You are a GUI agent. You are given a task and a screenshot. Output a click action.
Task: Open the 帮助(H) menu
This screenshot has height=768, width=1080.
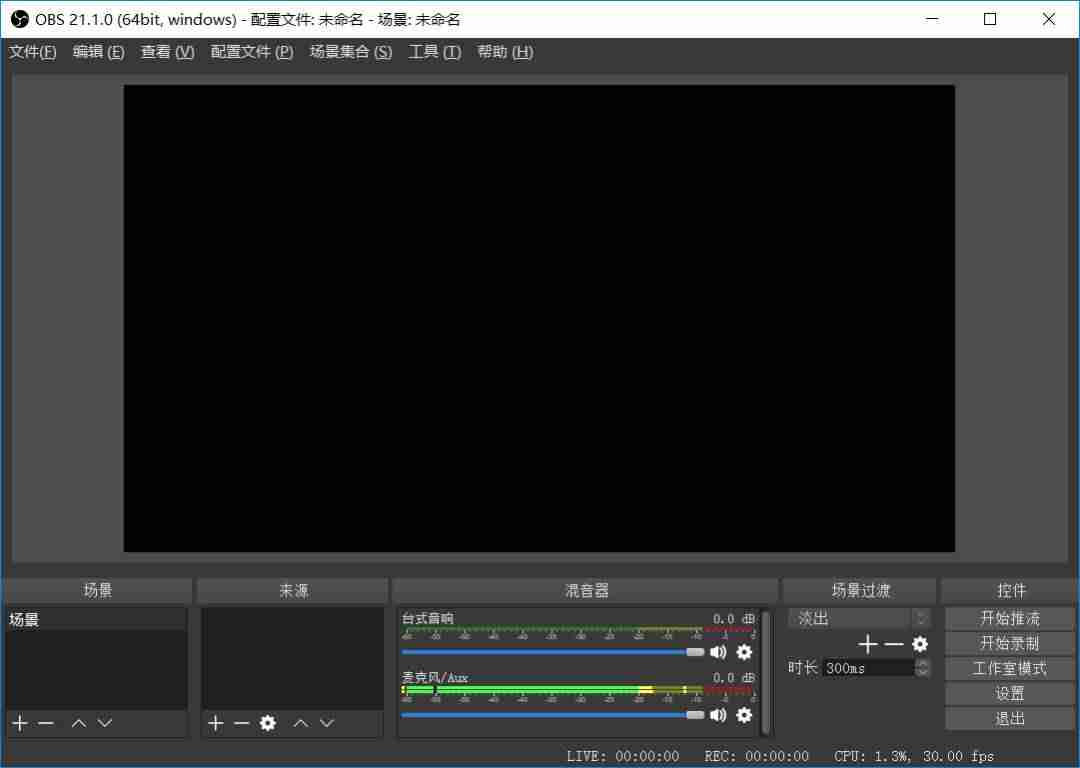[505, 52]
